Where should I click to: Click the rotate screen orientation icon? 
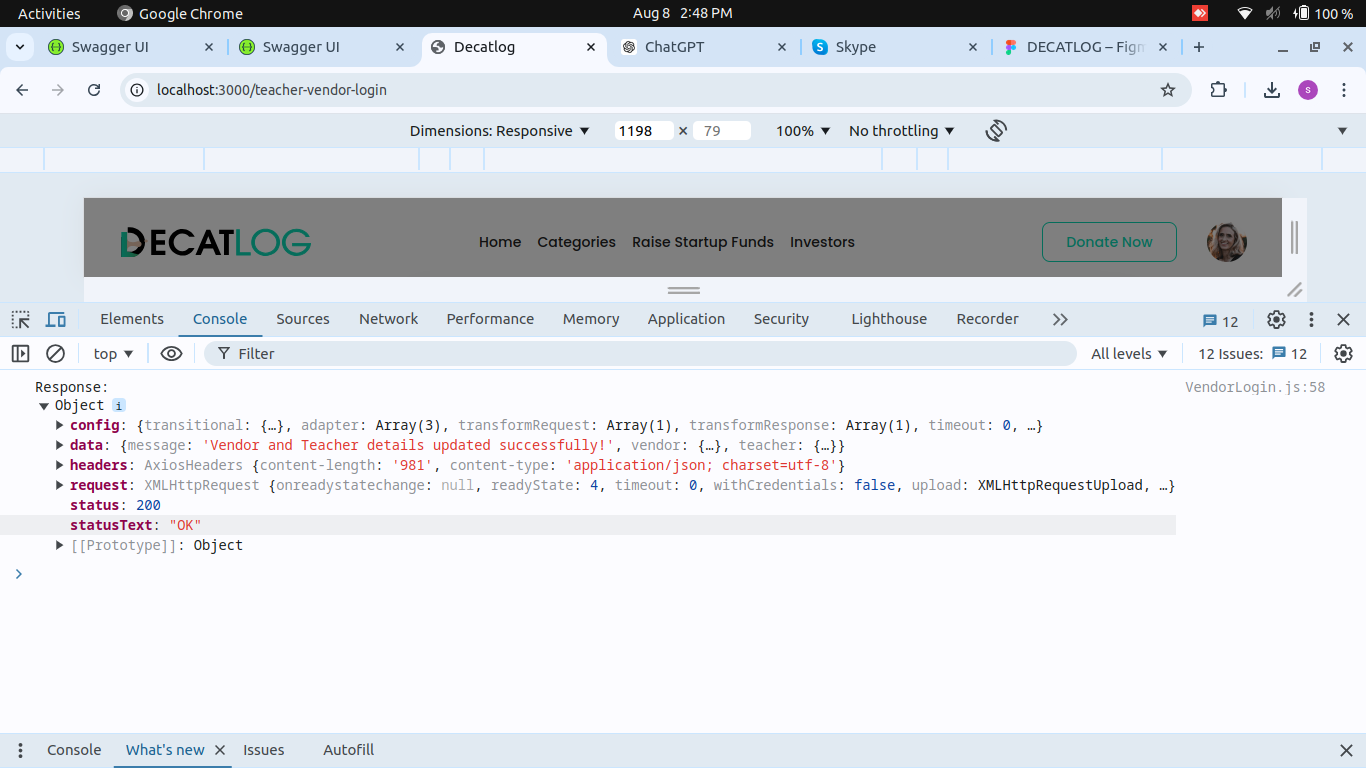click(x=995, y=131)
